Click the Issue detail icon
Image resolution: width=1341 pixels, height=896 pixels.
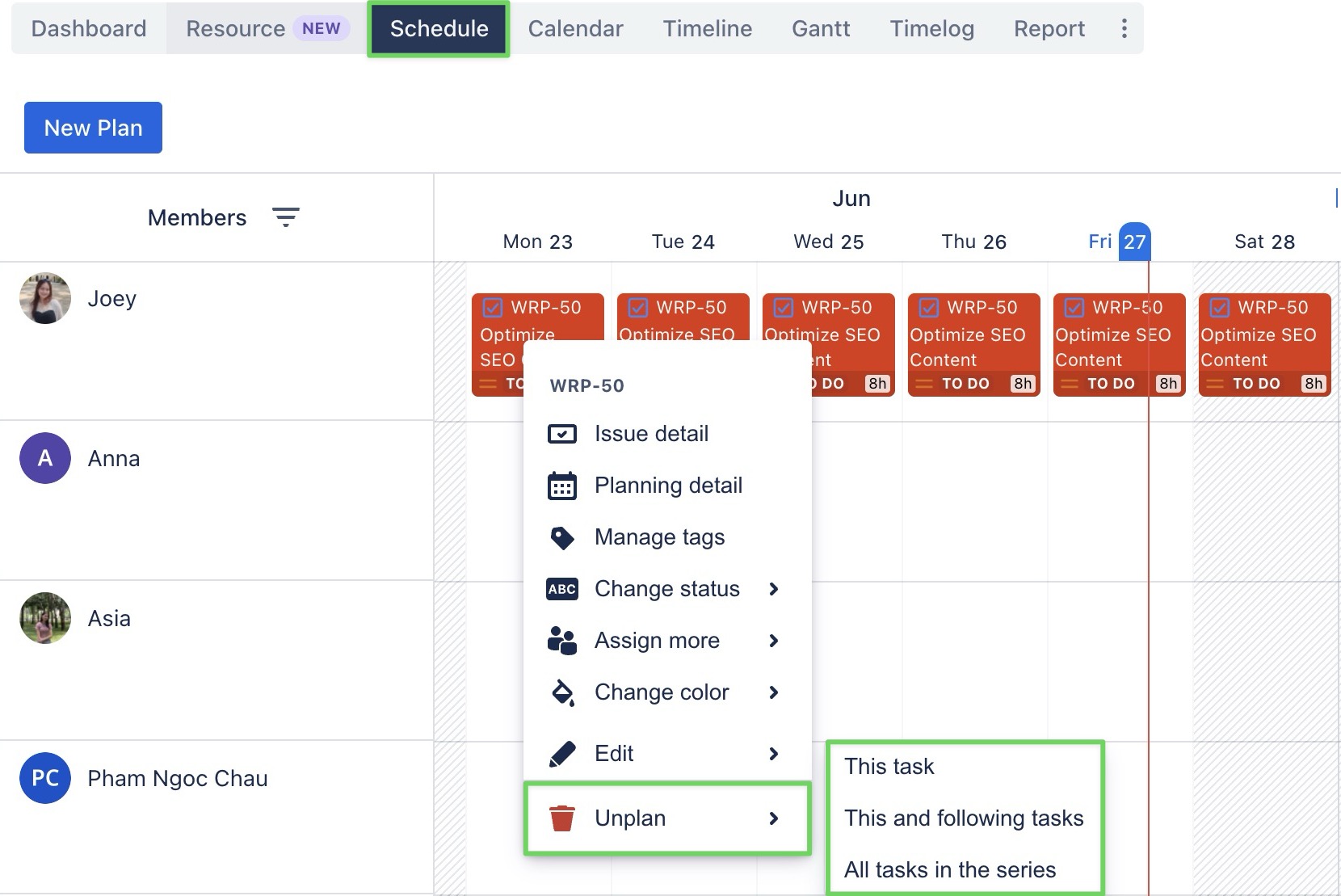coord(562,434)
